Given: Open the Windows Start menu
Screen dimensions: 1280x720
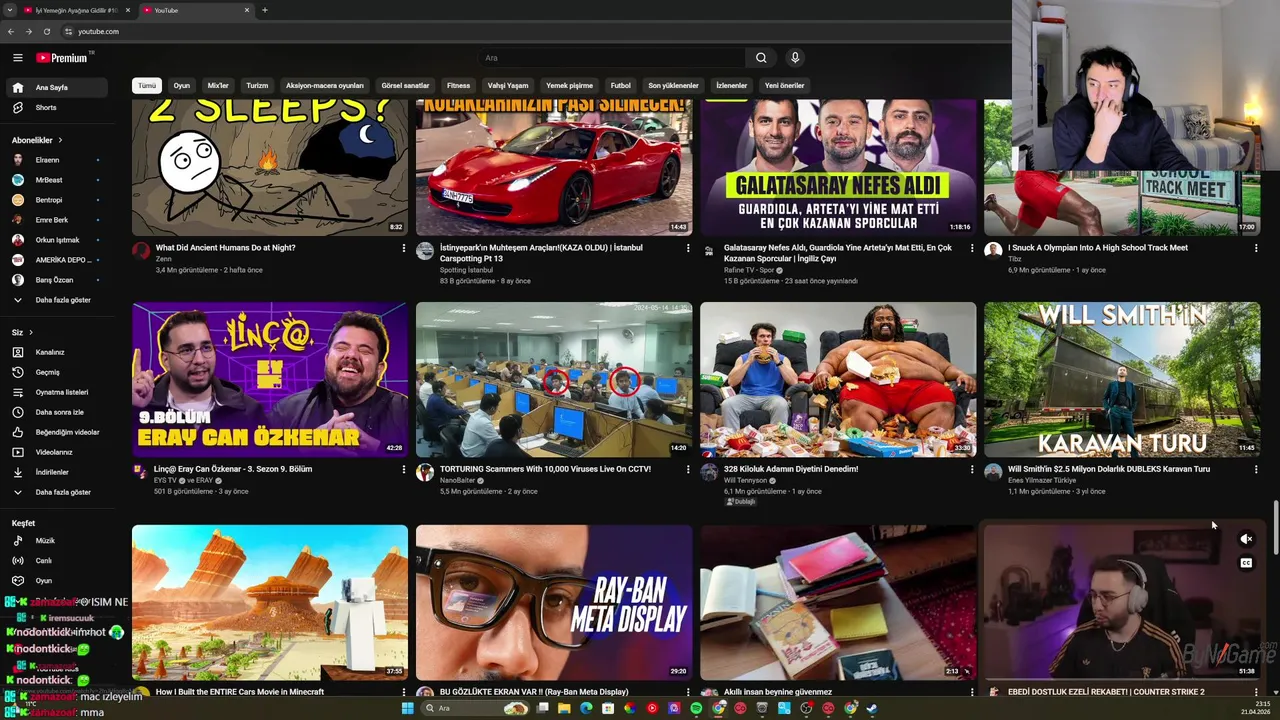Looking at the screenshot, I should tap(407, 708).
